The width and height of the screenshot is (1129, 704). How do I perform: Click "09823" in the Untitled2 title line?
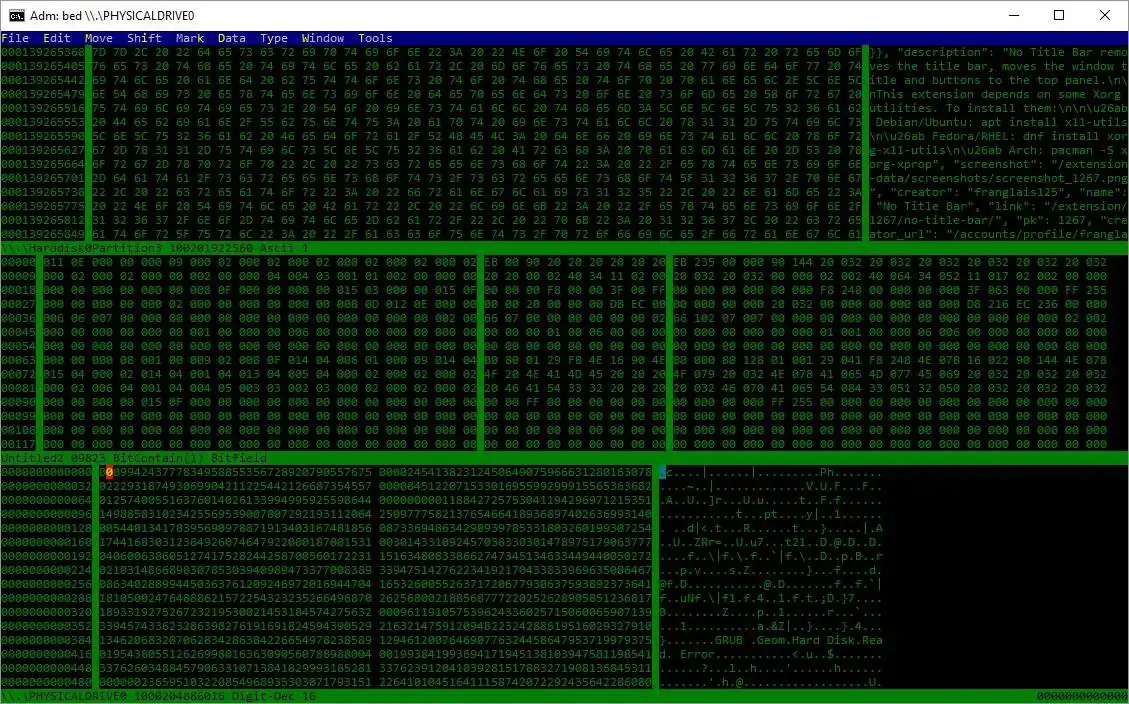[x=89, y=458]
